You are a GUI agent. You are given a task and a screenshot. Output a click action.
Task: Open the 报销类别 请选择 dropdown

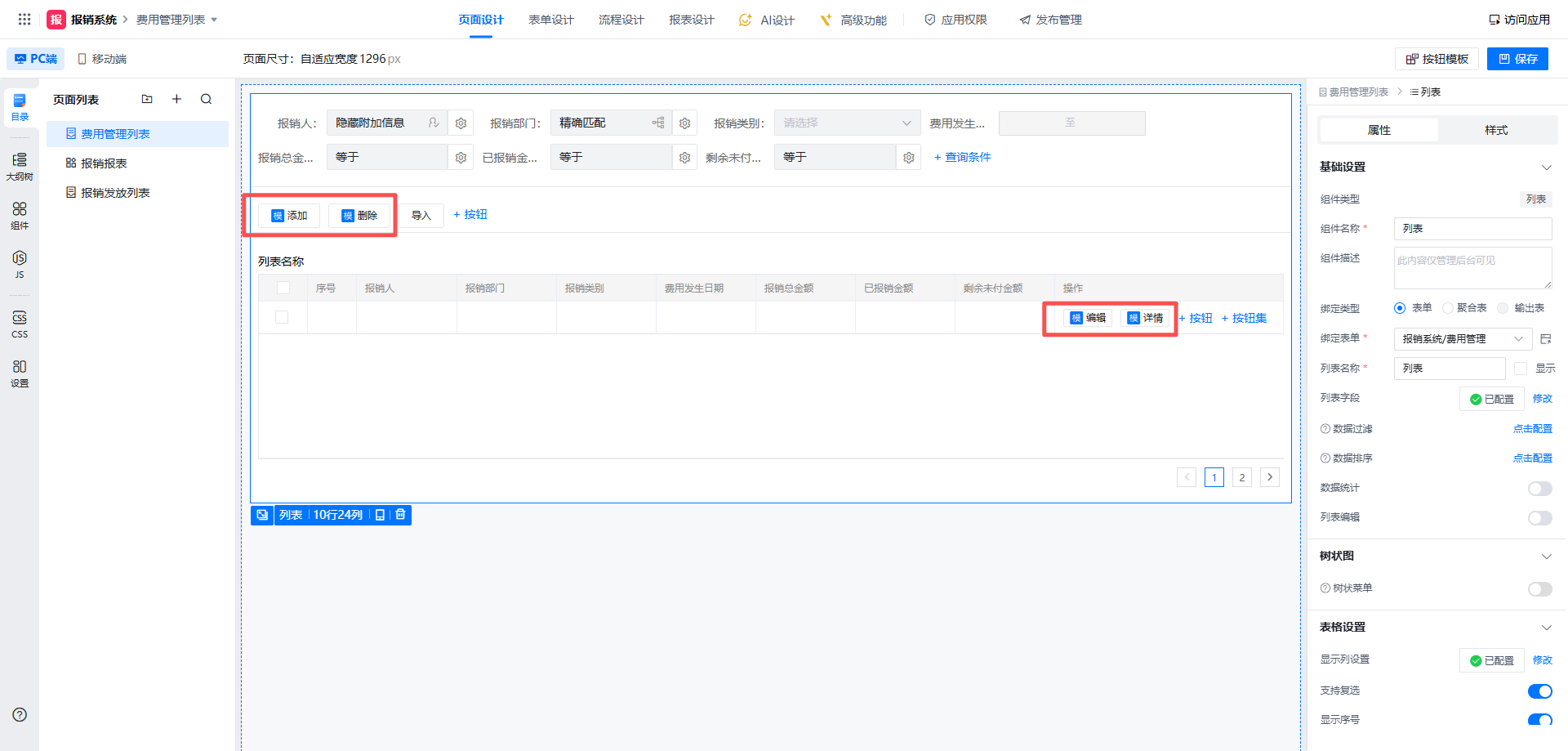pos(847,123)
